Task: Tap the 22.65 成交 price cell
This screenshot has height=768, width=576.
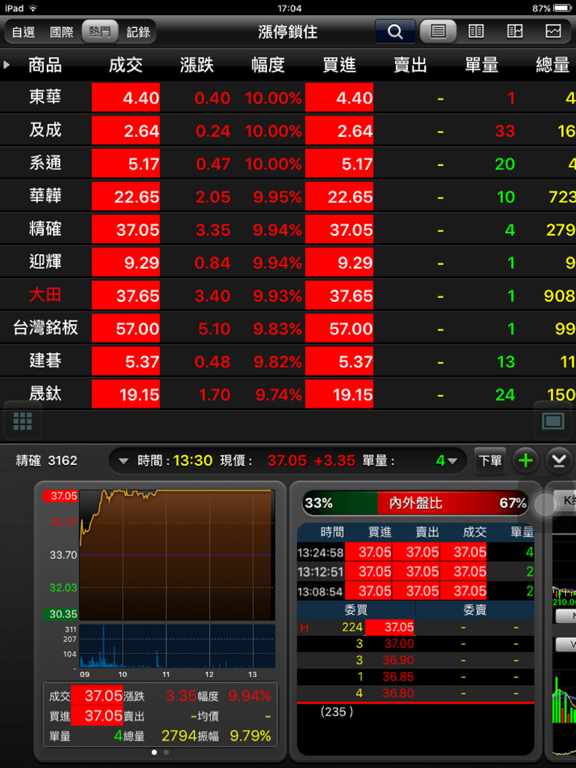Action: tap(126, 196)
